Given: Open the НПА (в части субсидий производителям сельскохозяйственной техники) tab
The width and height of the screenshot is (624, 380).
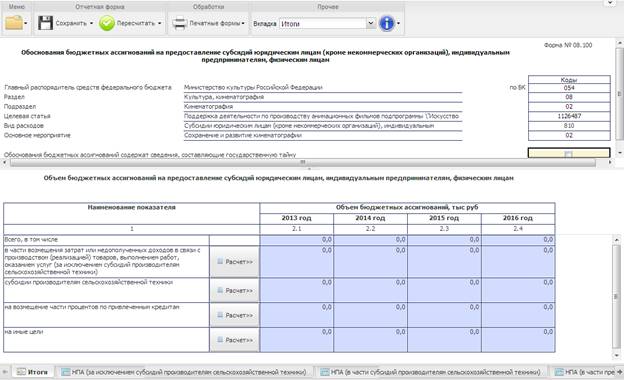Looking at the screenshot, I should point(431,372).
